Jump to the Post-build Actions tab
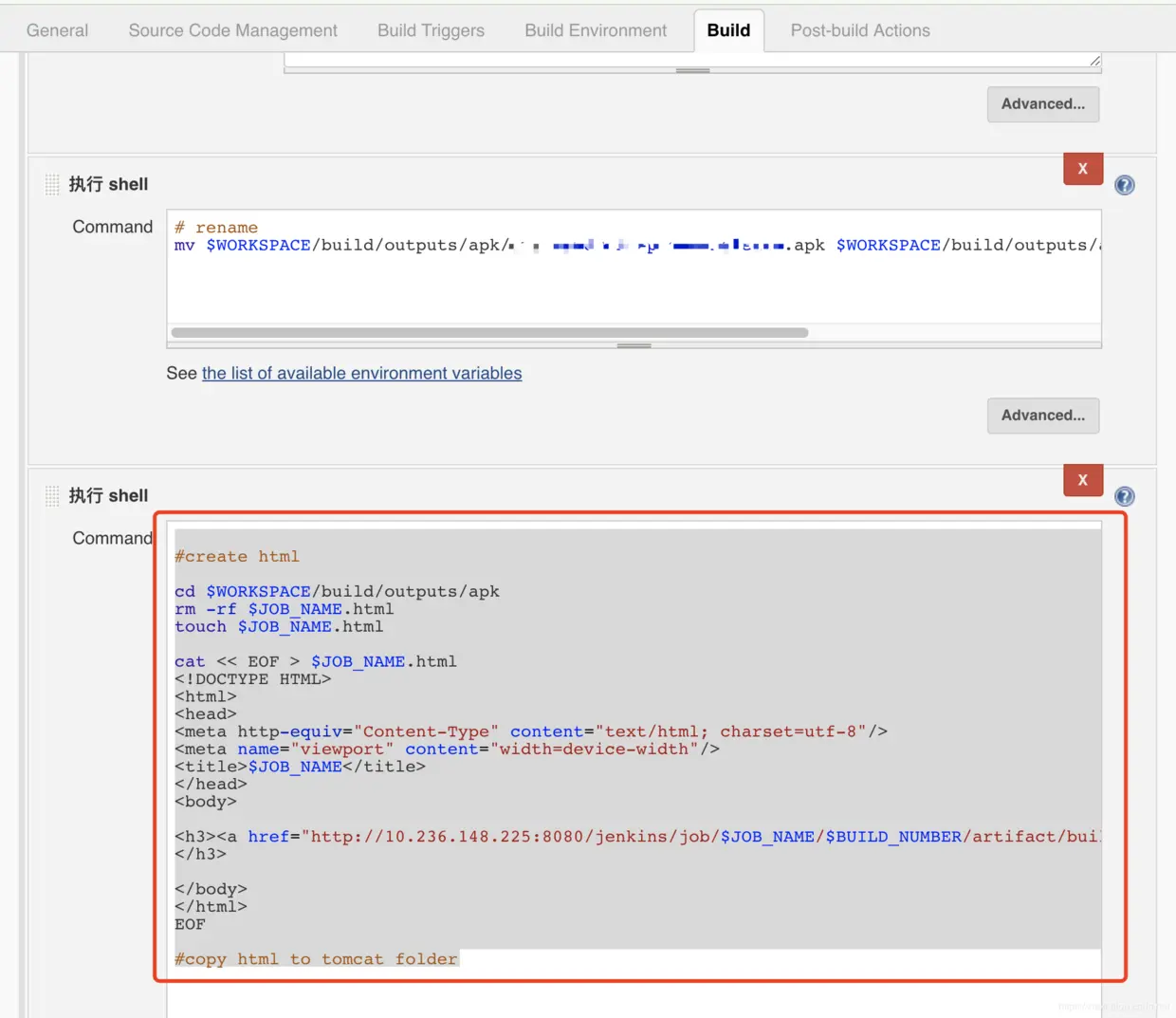This screenshot has height=1018, width=1176. click(x=860, y=30)
